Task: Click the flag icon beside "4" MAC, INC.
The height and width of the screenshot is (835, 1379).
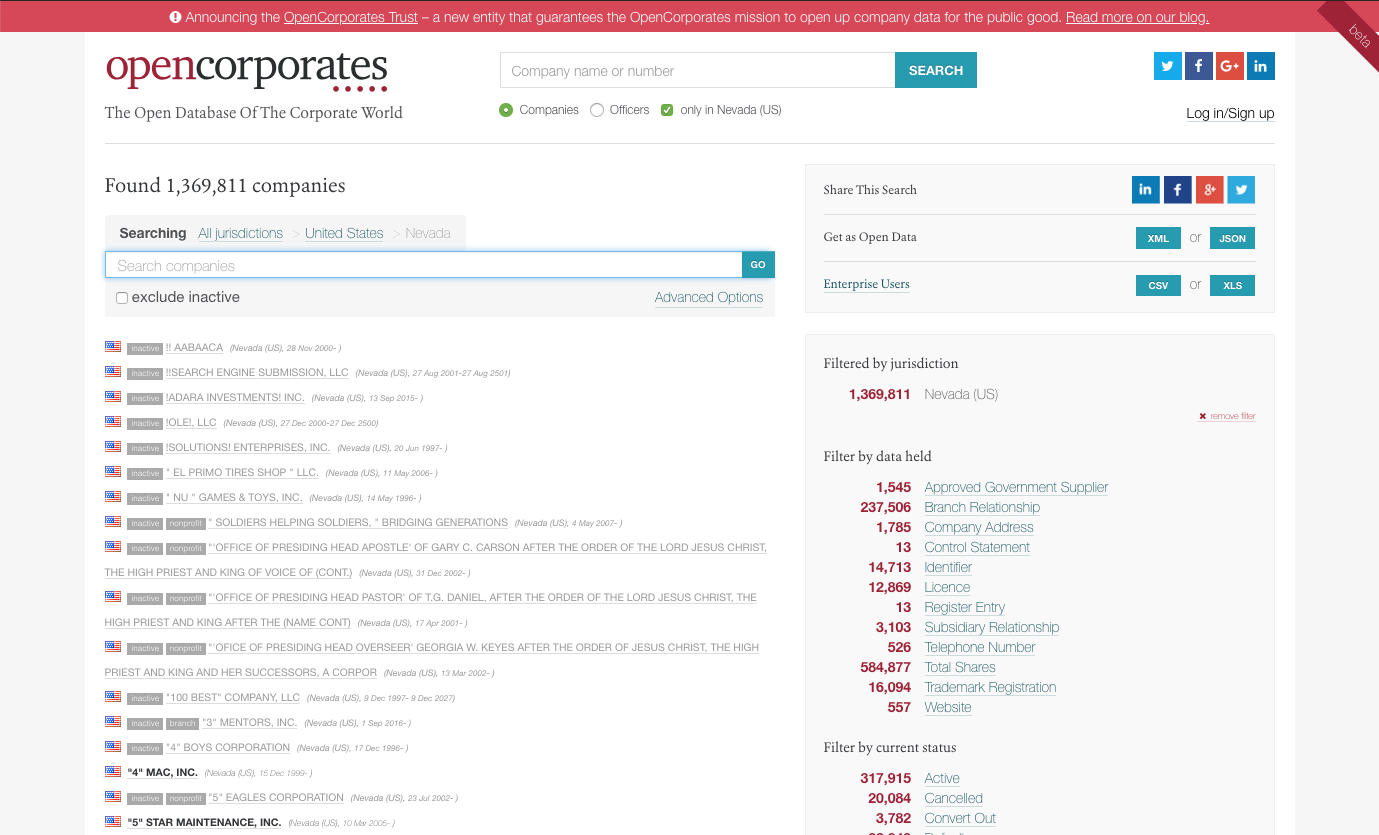Action: point(113,772)
